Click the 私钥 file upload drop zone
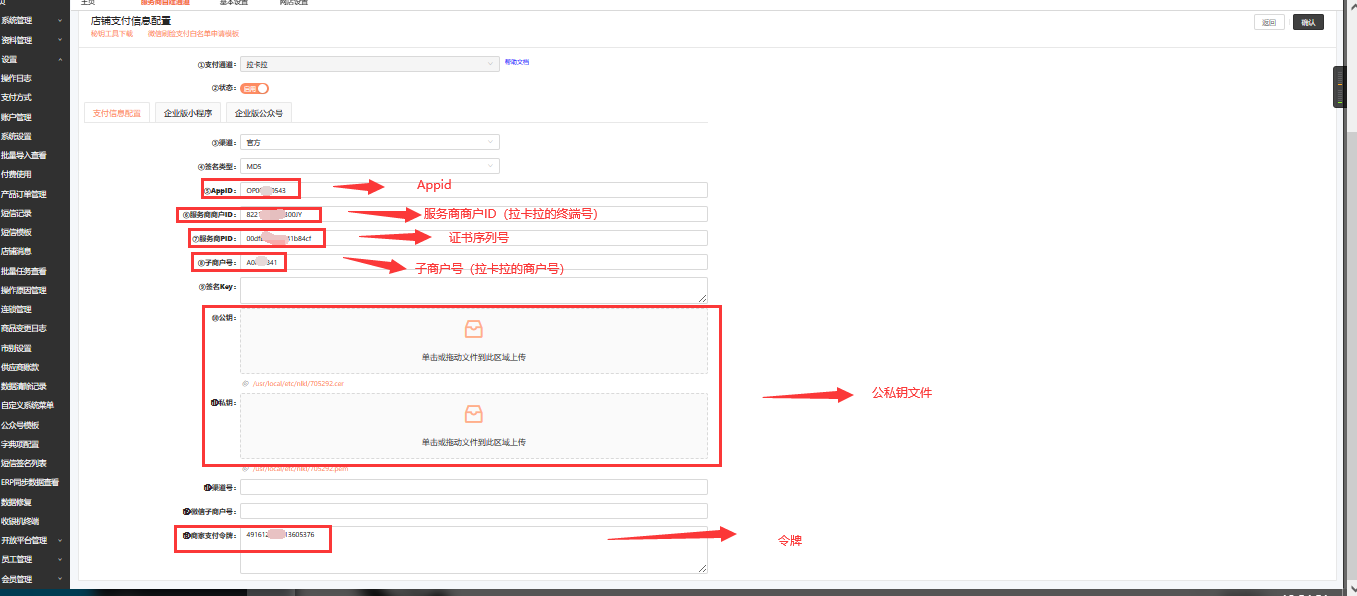 (473, 426)
